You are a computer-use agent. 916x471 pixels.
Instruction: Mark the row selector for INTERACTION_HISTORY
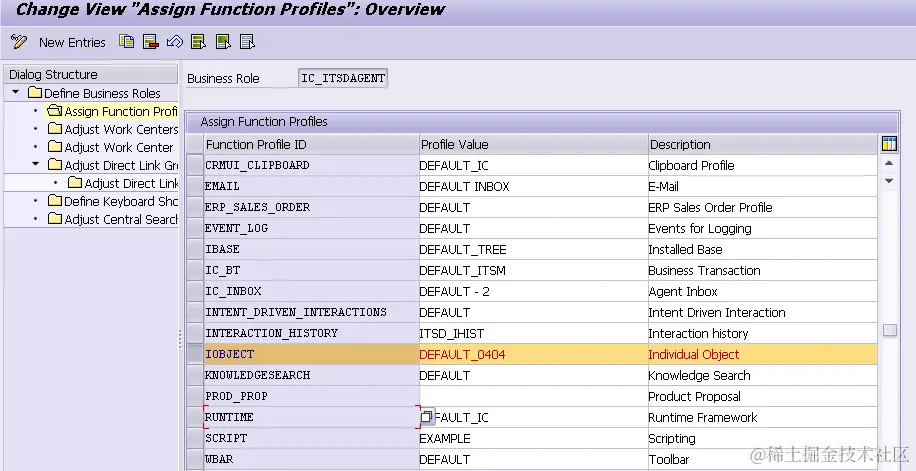click(x=195, y=334)
